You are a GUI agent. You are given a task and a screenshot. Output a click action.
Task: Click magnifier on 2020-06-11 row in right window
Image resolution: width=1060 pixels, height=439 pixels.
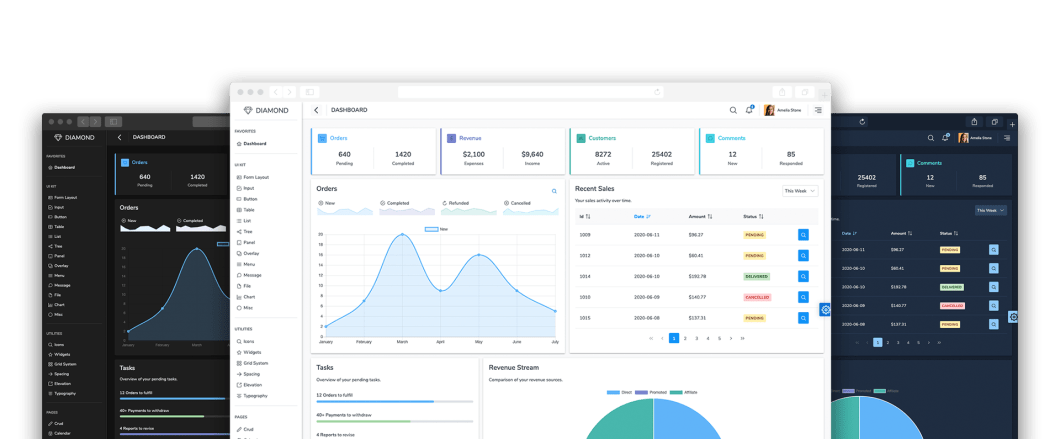[x=994, y=250]
